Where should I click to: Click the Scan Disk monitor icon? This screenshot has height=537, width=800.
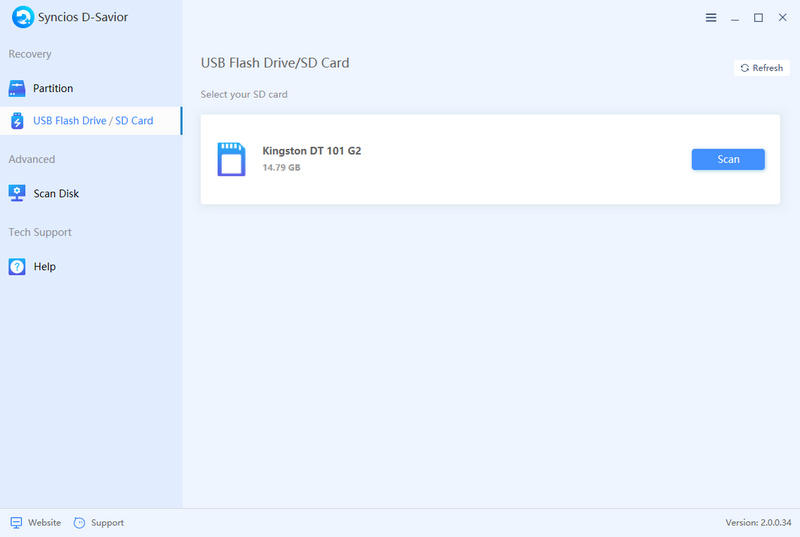(17, 193)
